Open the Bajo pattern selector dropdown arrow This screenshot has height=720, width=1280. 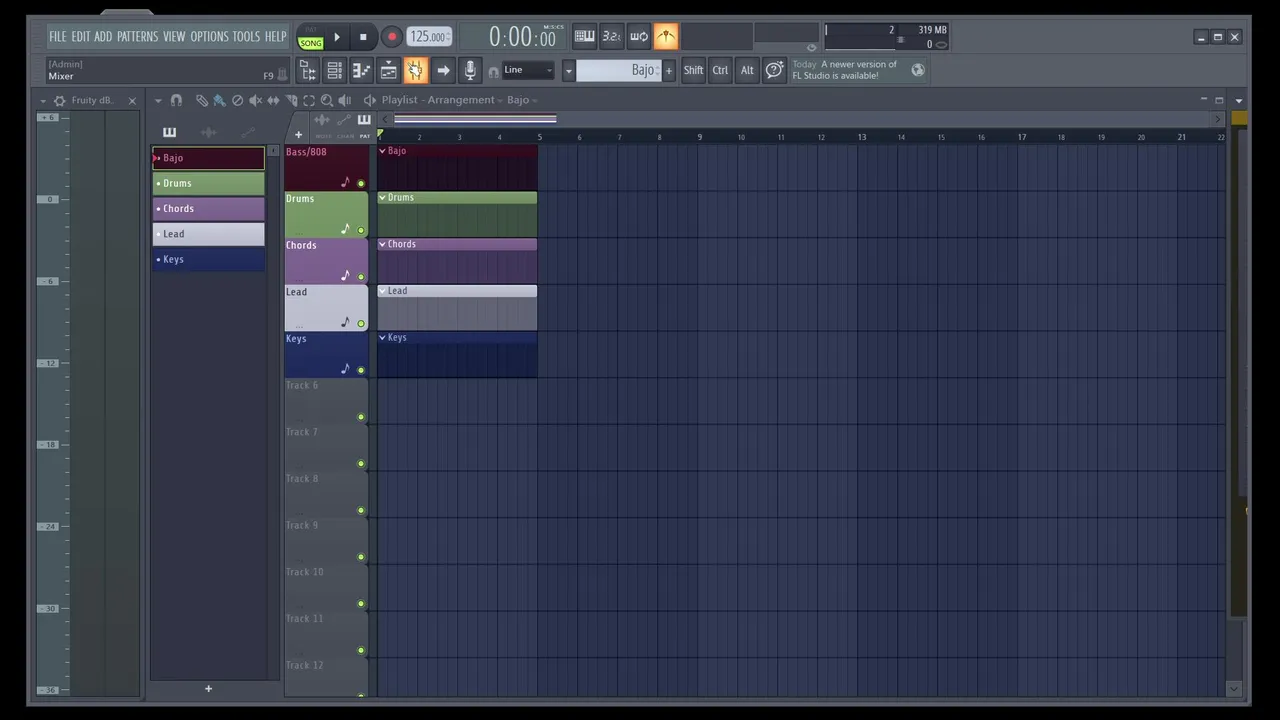pos(568,70)
